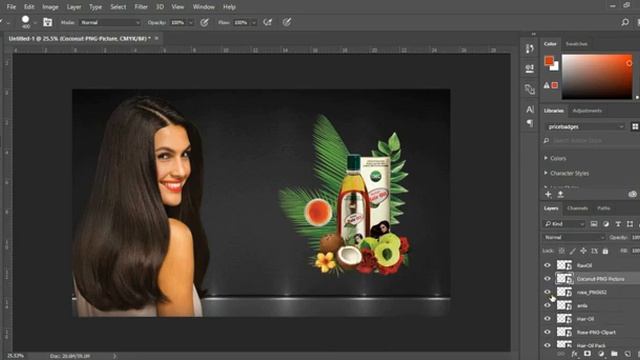
Task: Open the Window menu
Action: pyautogui.click(x=203, y=7)
